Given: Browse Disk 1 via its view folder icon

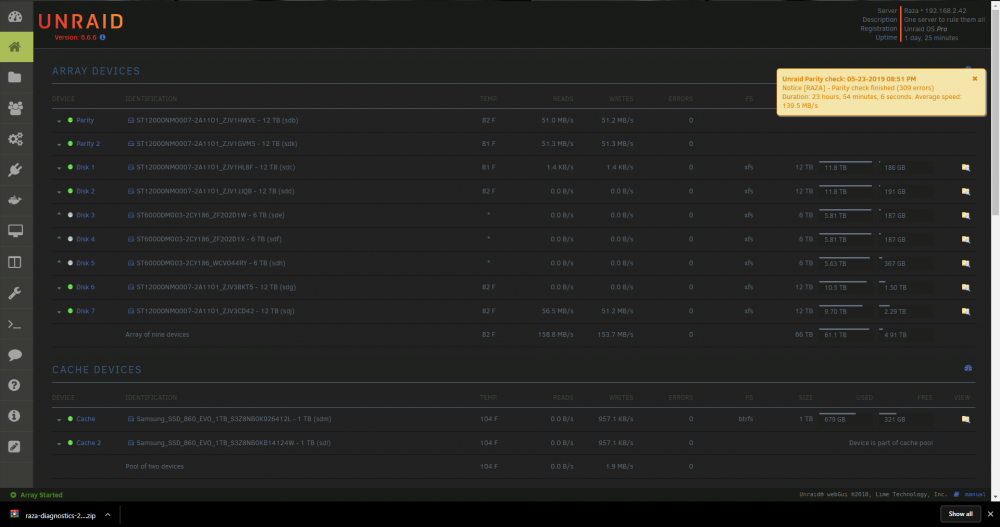Looking at the screenshot, I should [966, 168].
